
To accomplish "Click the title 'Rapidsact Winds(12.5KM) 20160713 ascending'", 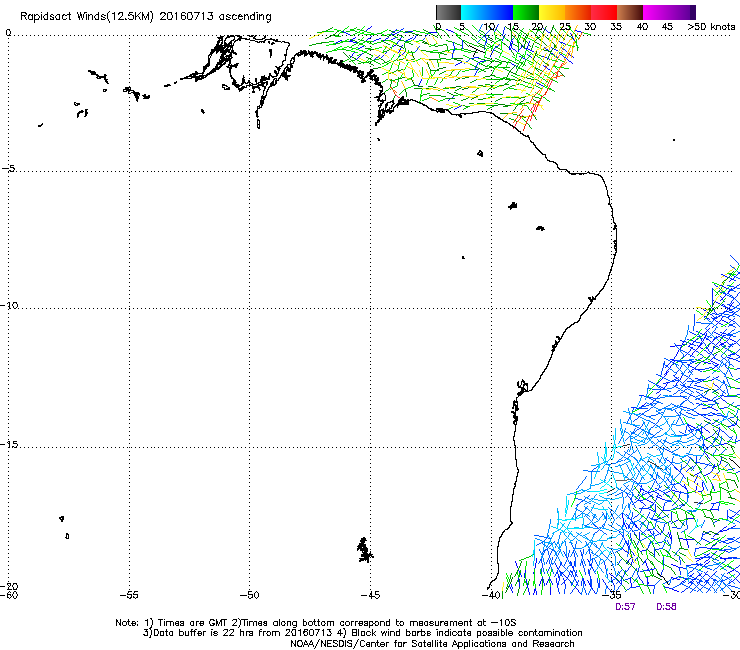I will coord(145,17).
